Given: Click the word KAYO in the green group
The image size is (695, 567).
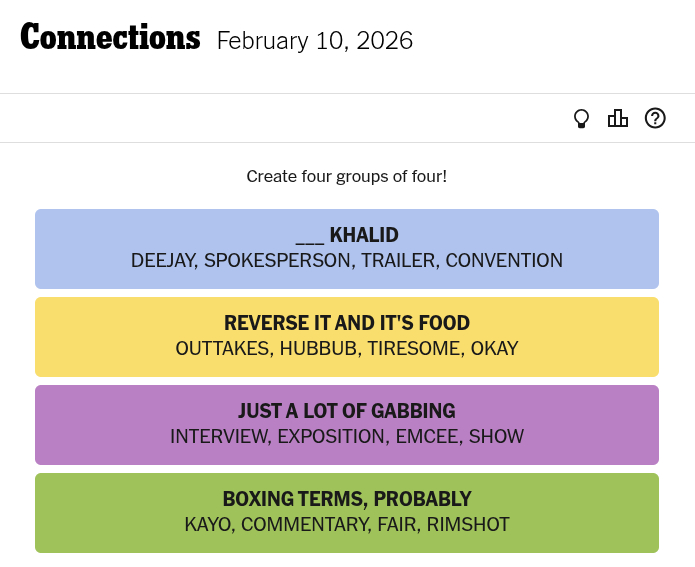Looking at the screenshot, I should point(208,525).
